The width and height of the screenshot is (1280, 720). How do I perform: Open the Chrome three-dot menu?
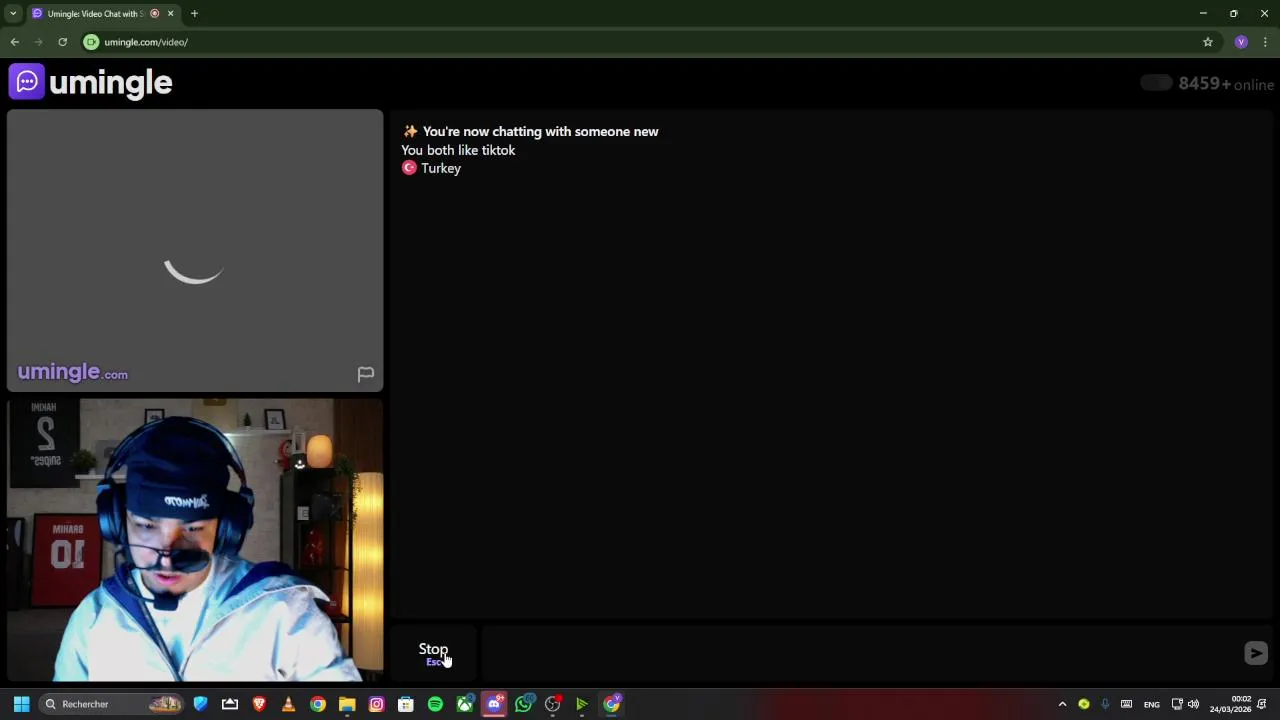(x=1266, y=42)
